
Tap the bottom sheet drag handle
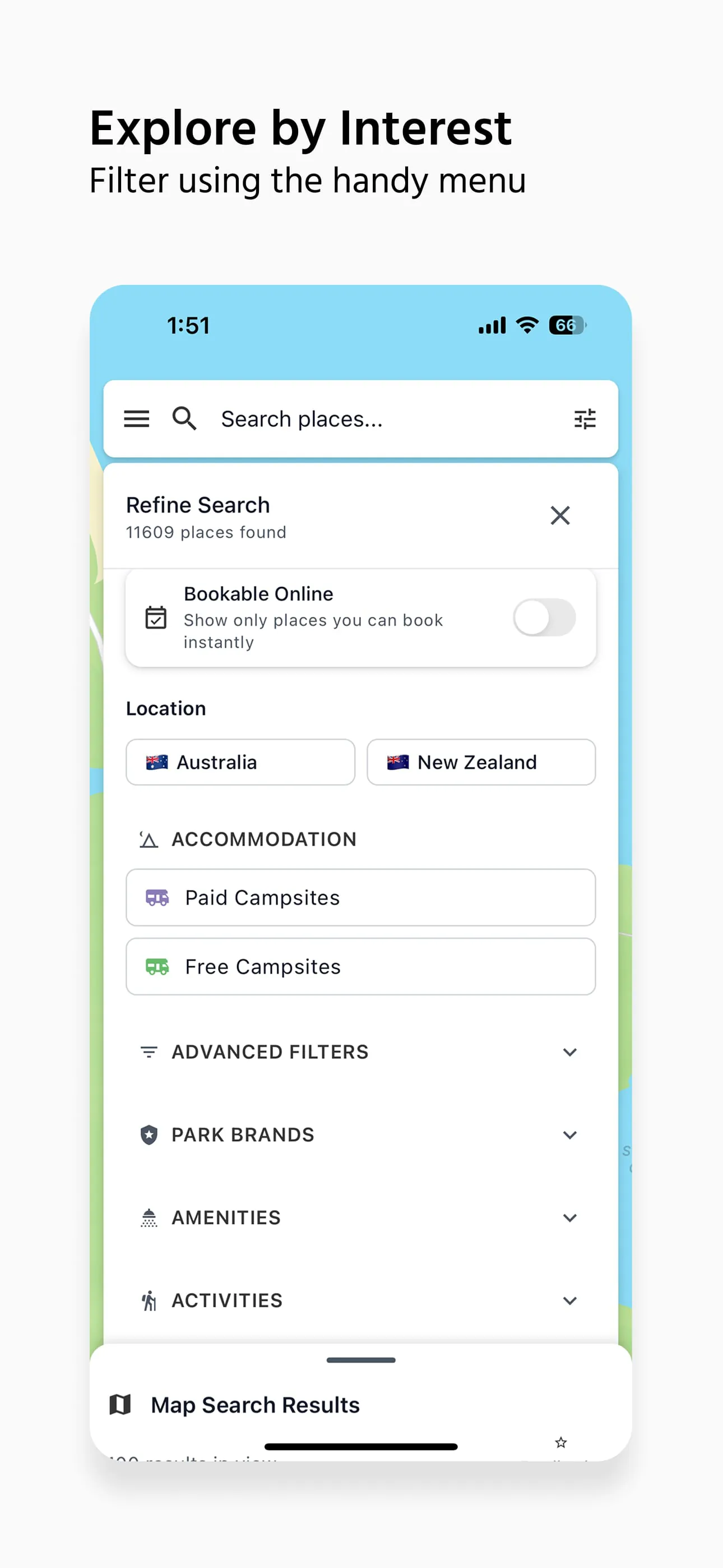point(361,1360)
